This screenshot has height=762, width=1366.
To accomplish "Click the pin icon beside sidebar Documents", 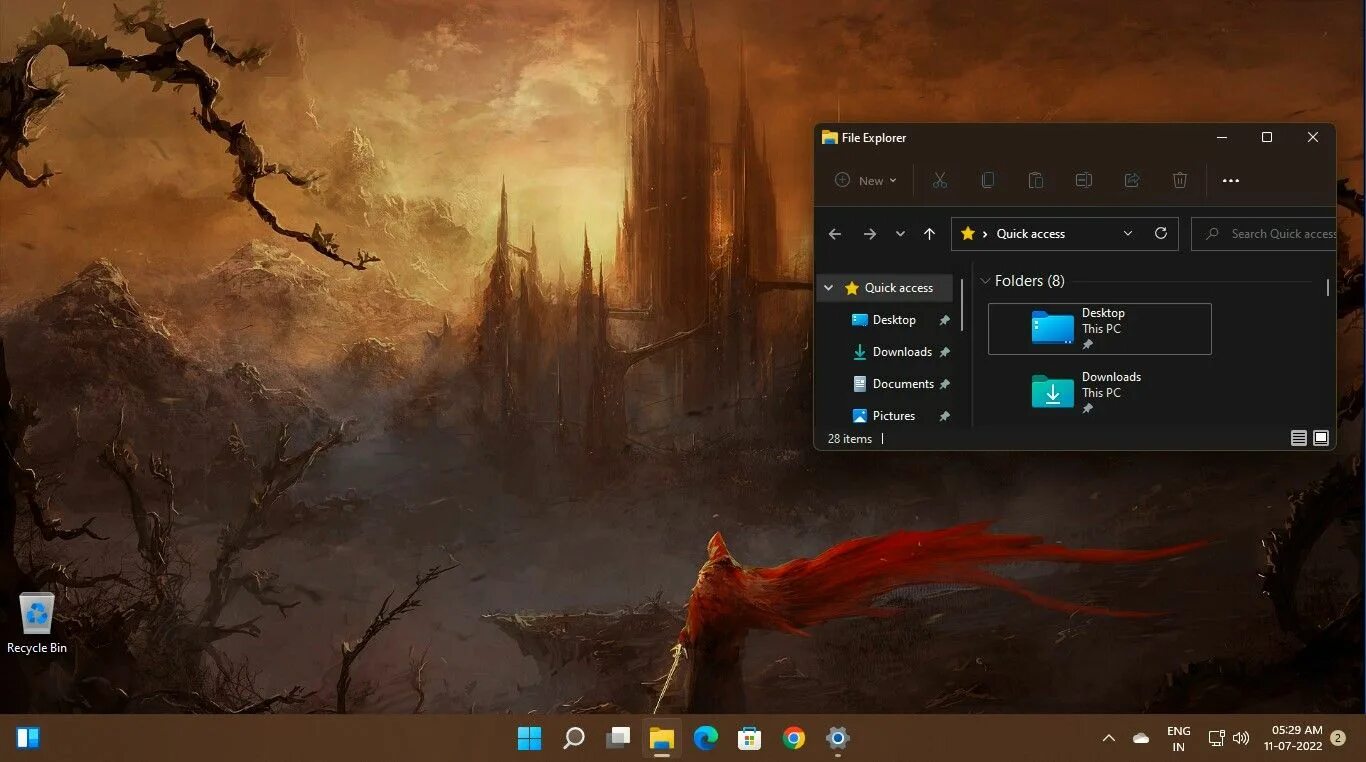I will pos(944,384).
